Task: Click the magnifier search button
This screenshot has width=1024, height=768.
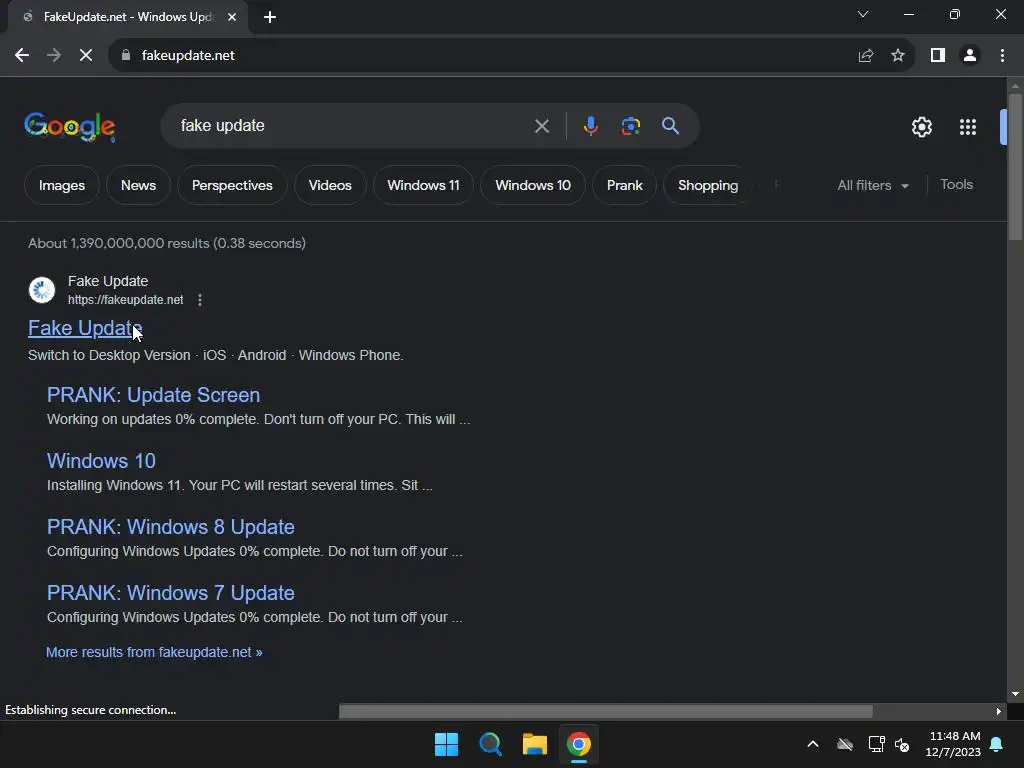Action: pos(670,126)
